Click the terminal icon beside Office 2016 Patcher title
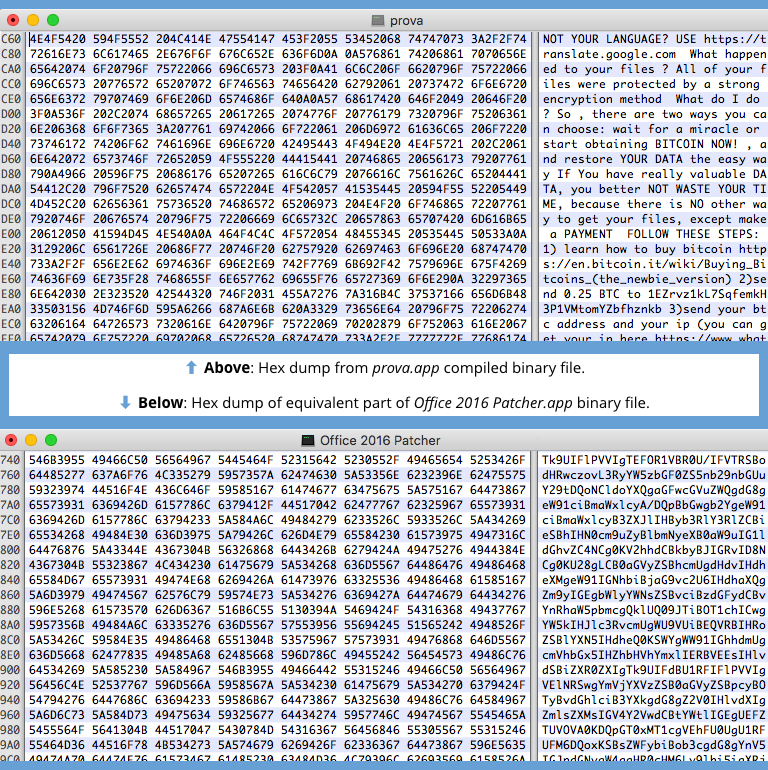The height and width of the screenshot is (770, 768). point(308,440)
